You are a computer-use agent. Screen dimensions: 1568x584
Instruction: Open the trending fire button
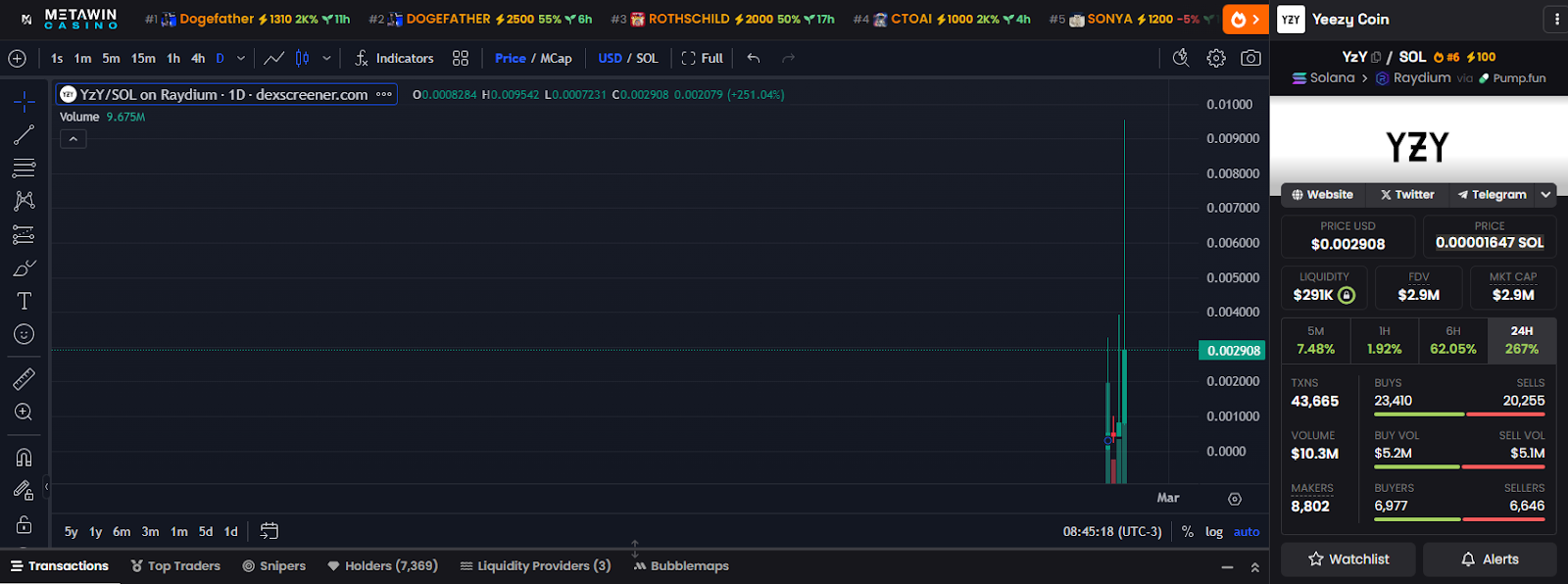(x=1246, y=20)
